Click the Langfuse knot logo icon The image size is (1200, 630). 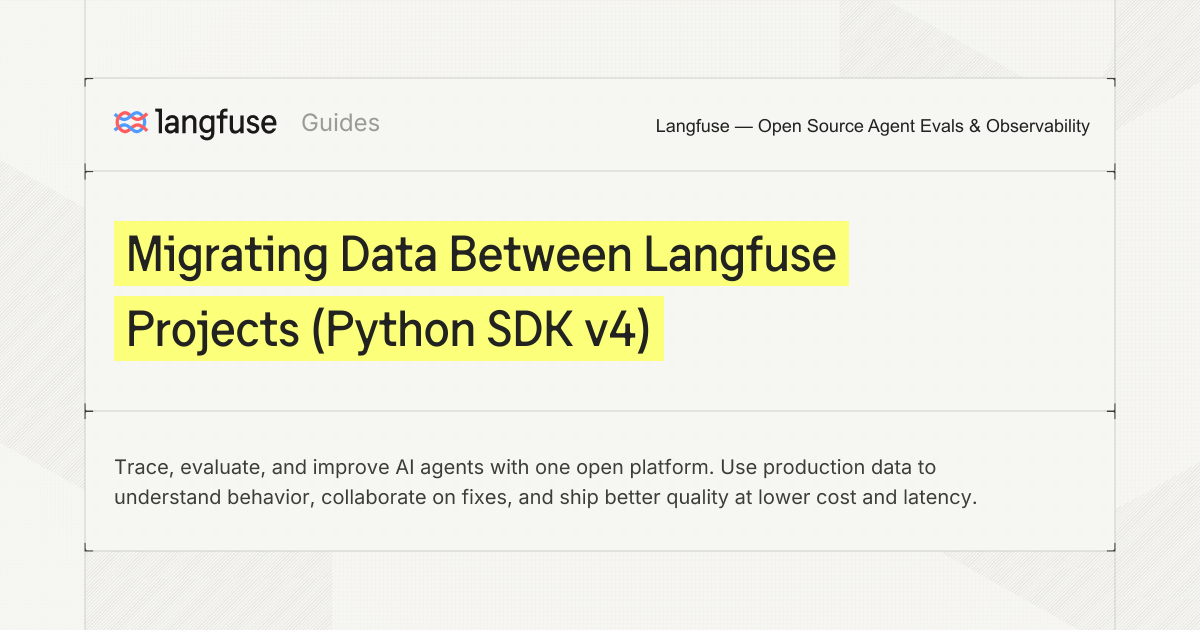tap(131, 123)
